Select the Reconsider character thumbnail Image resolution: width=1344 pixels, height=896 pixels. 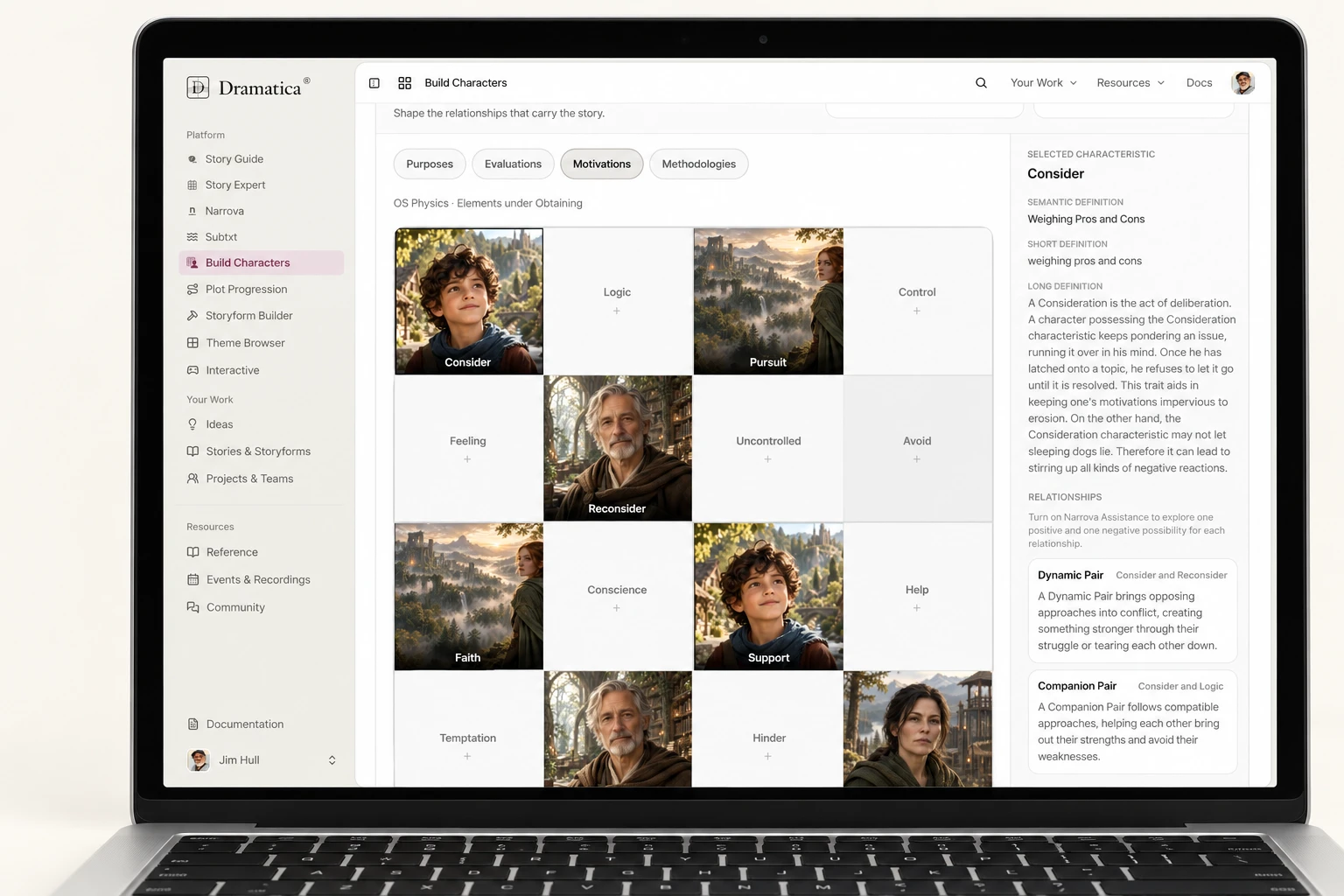tap(618, 448)
